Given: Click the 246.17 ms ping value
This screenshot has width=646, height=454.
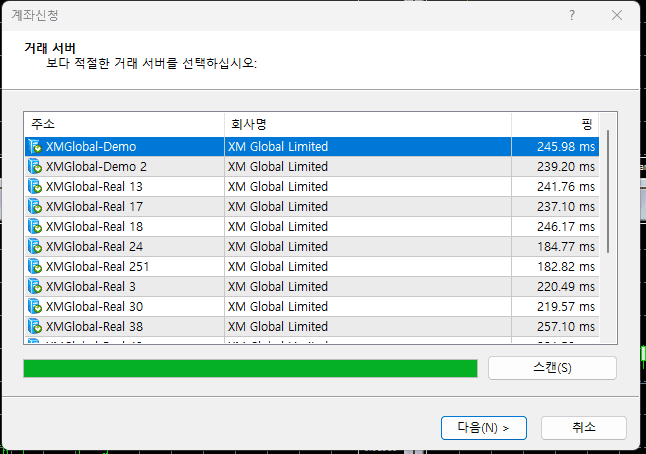Looking at the screenshot, I should click(x=566, y=227).
